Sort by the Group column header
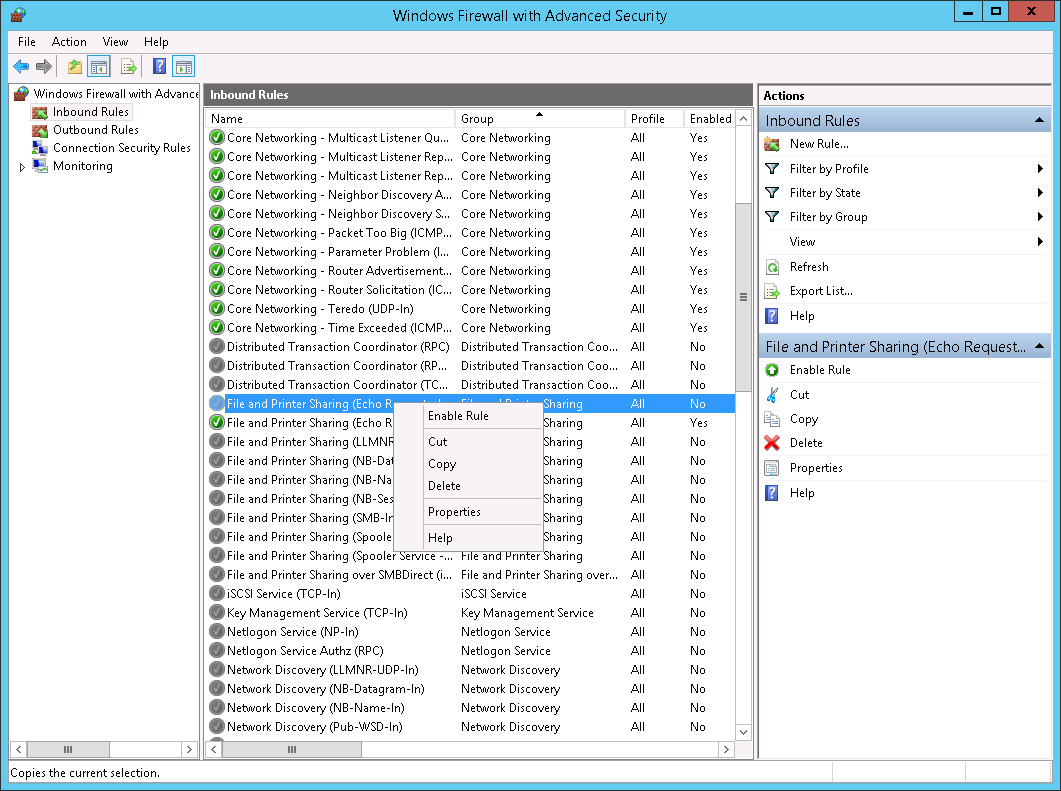The image size is (1061, 791). point(538,118)
